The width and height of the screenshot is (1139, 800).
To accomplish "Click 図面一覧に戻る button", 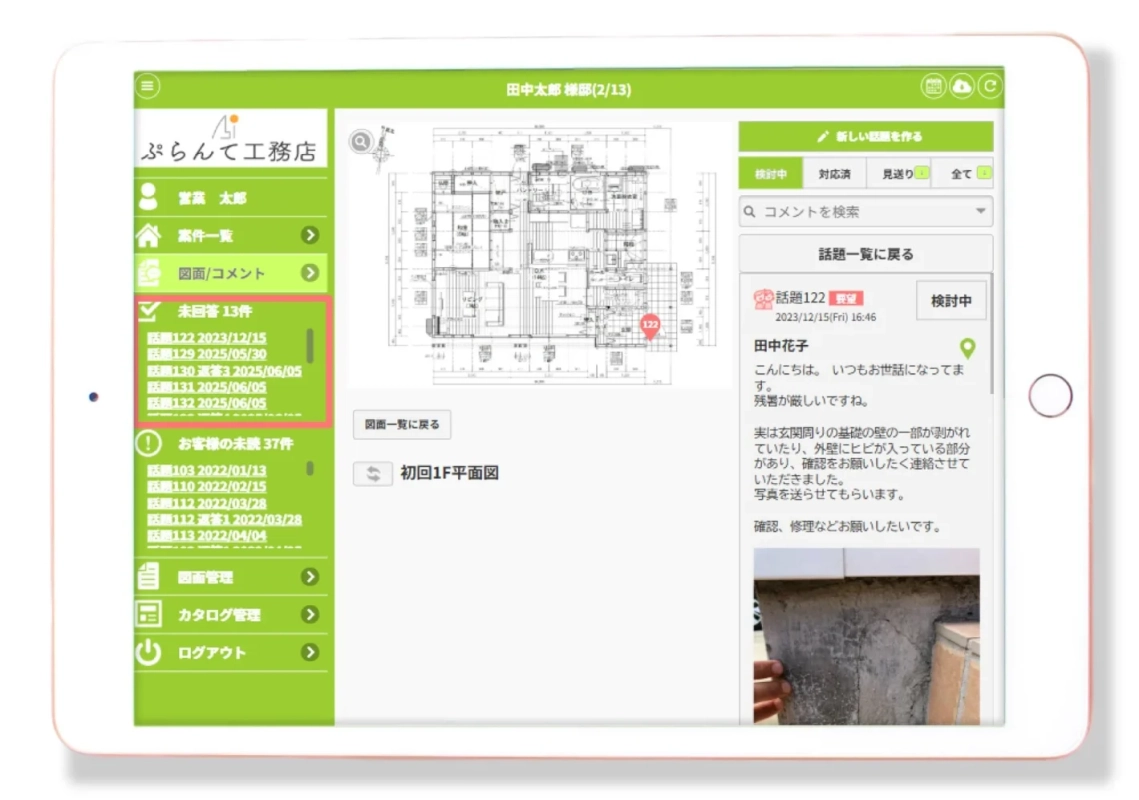I will [x=402, y=424].
